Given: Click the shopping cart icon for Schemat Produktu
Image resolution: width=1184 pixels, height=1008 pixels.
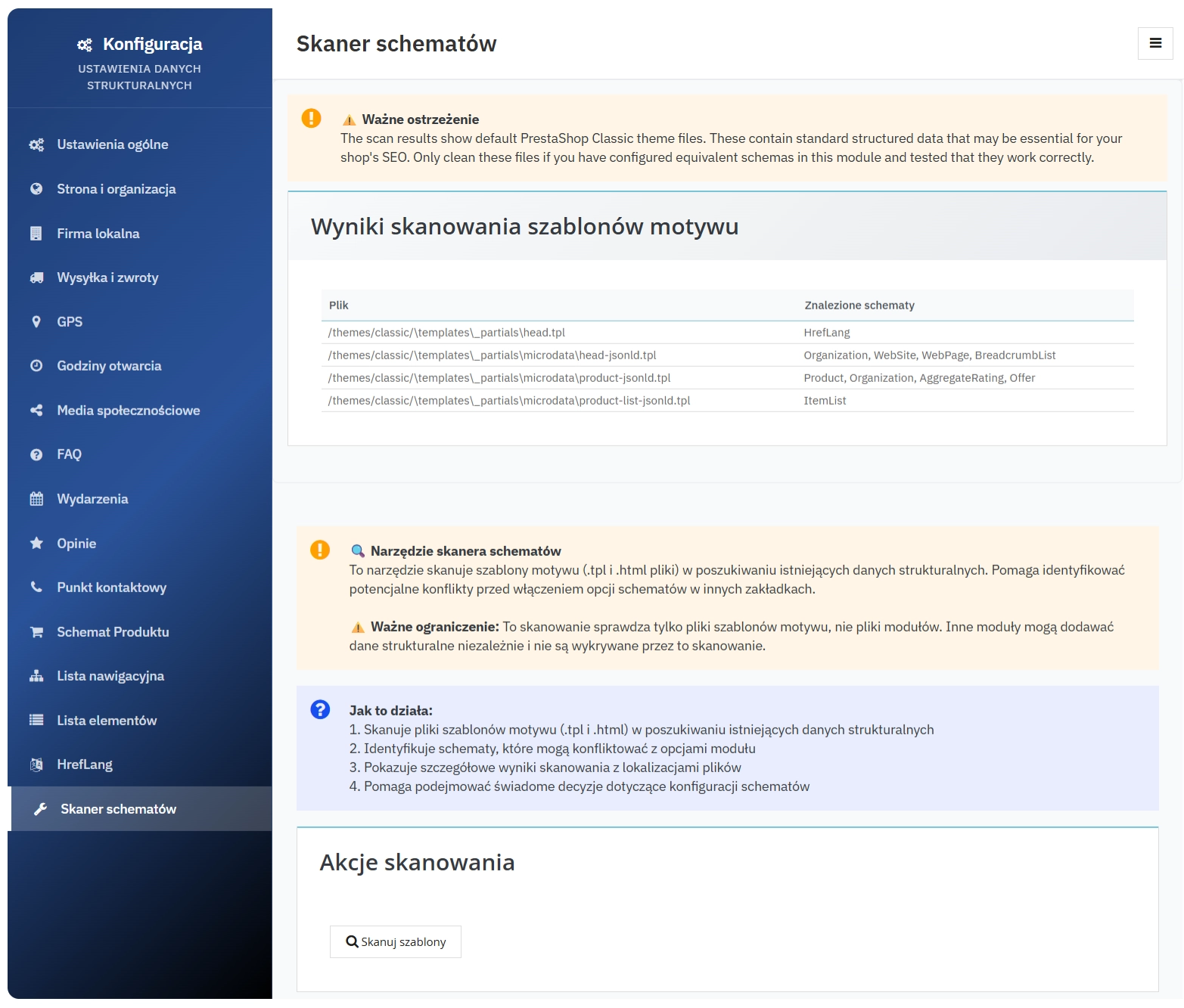Looking at the screenshot, I should (x=36, y=632).
